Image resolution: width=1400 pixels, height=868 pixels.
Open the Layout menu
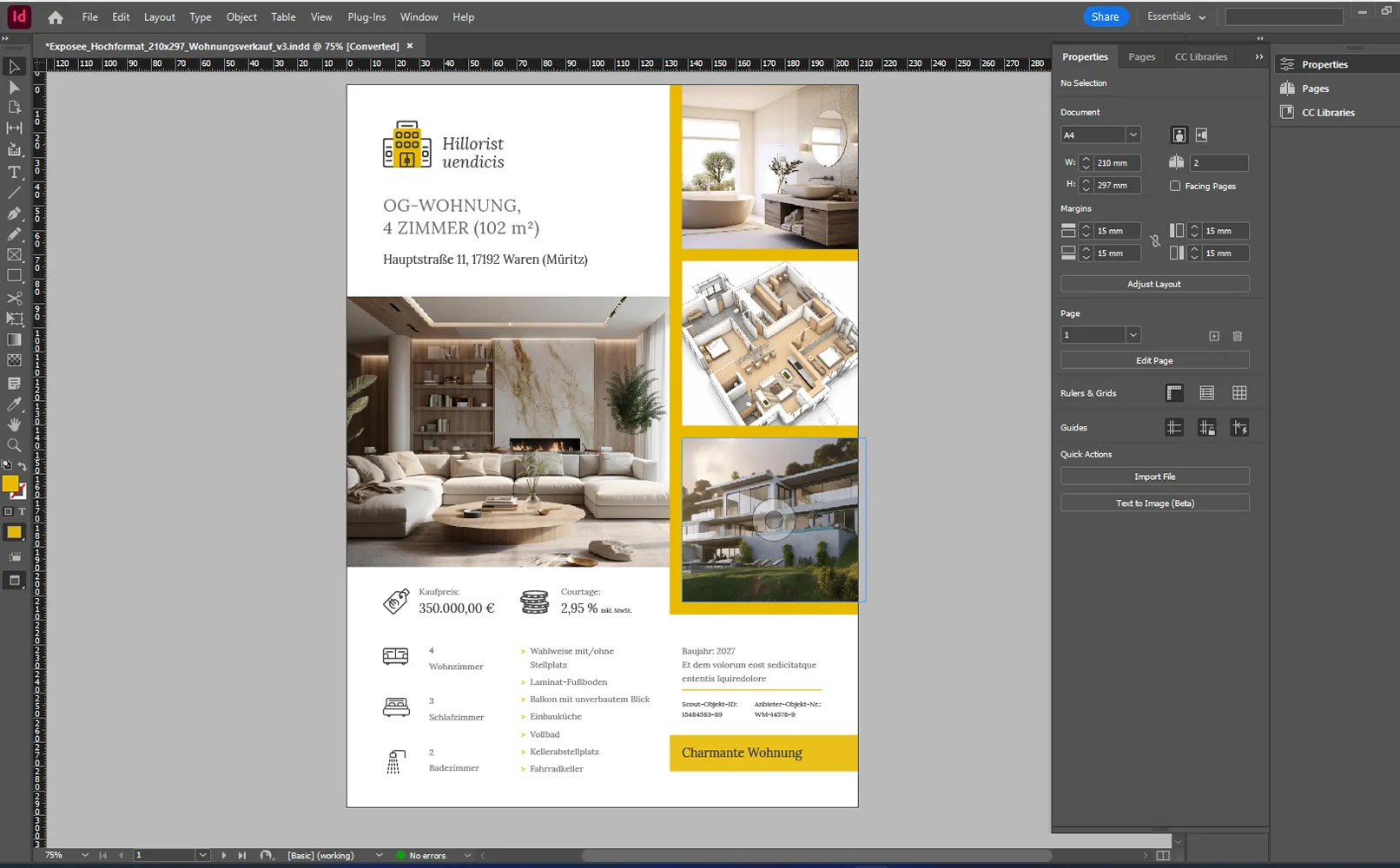pos(160,16)
